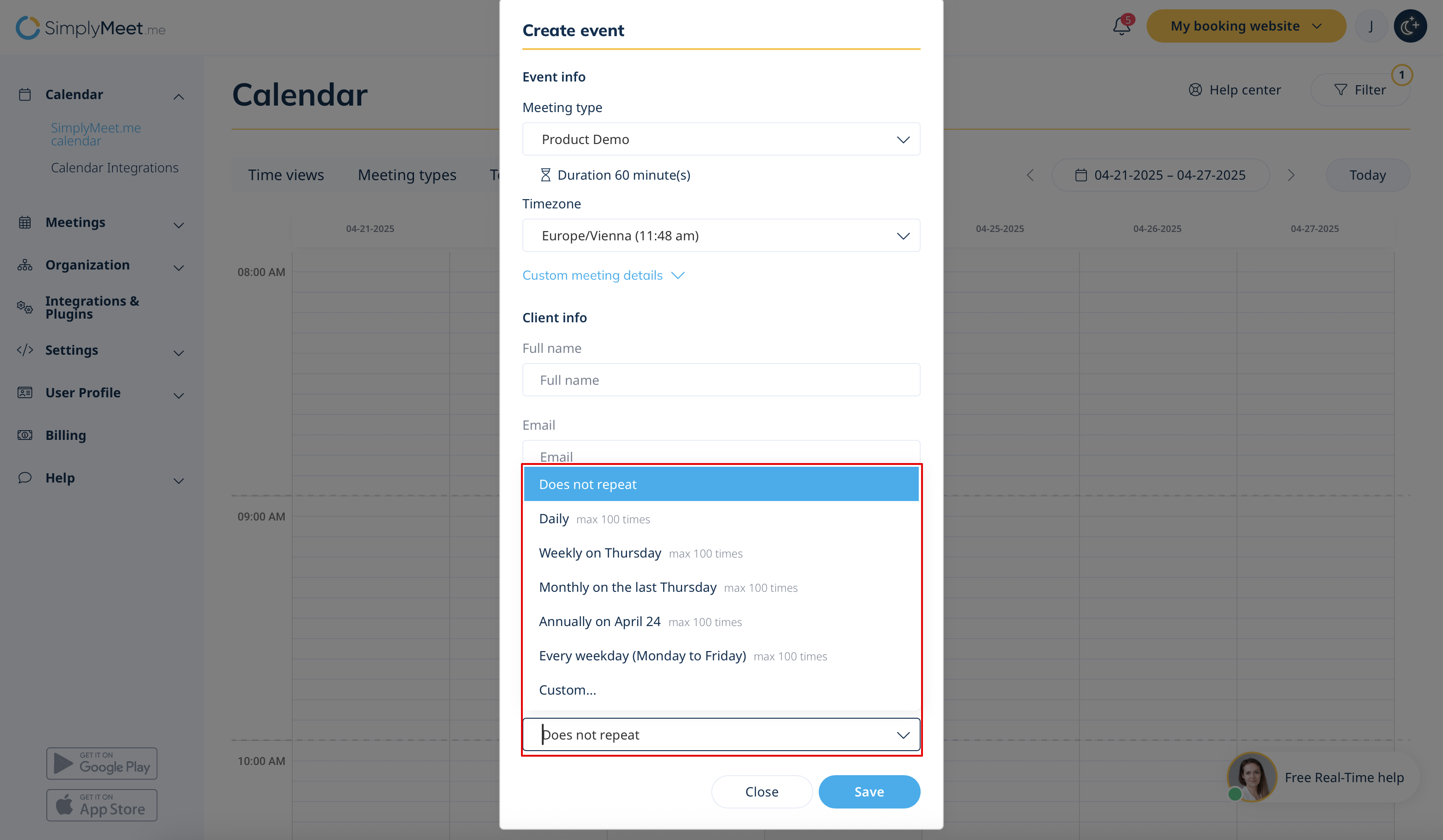Click the Google Play store badge
Viewport: 1443px width, 840px height.
(x=102, y=763)
